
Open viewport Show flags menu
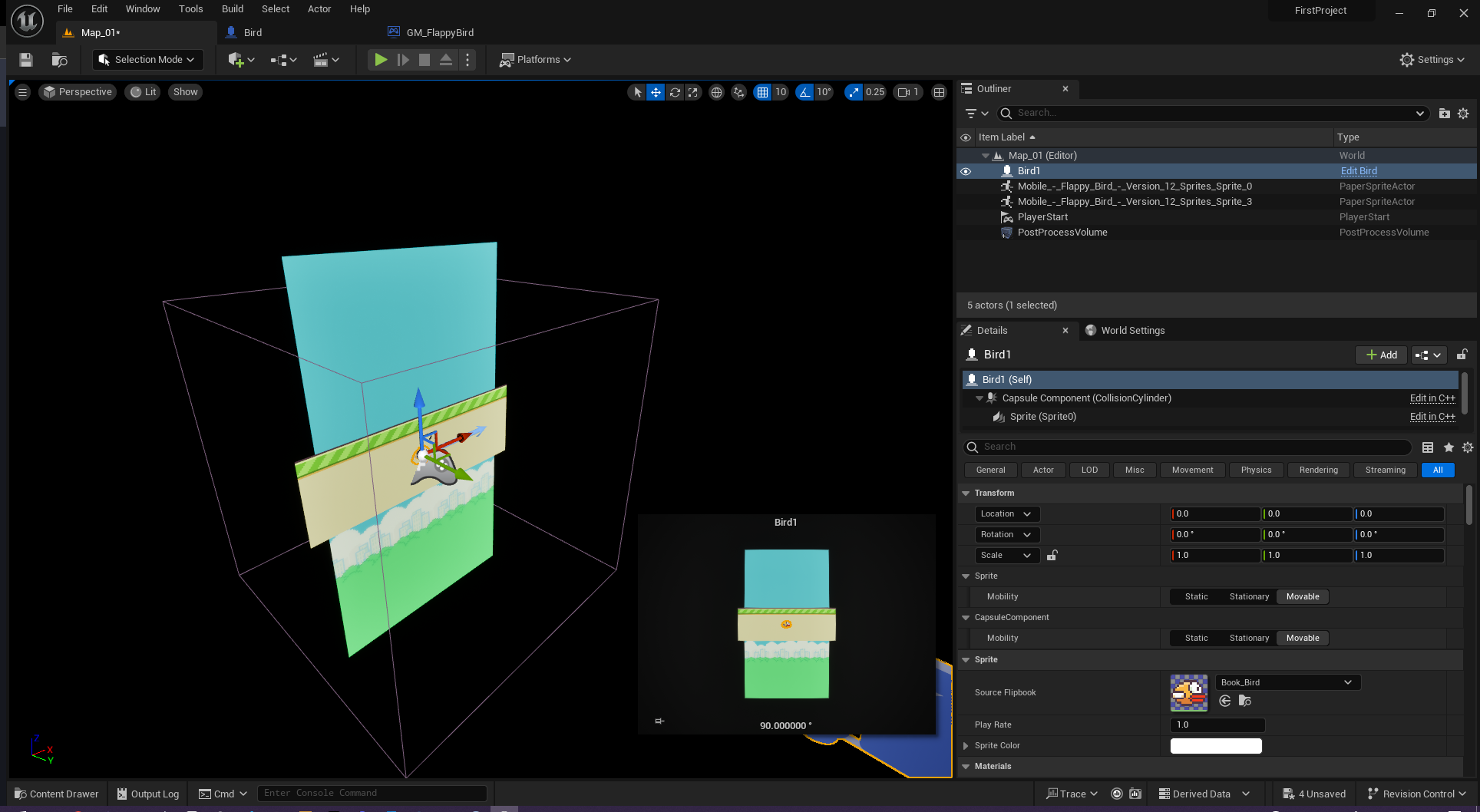pyautogui.click(x=185, y=92)
